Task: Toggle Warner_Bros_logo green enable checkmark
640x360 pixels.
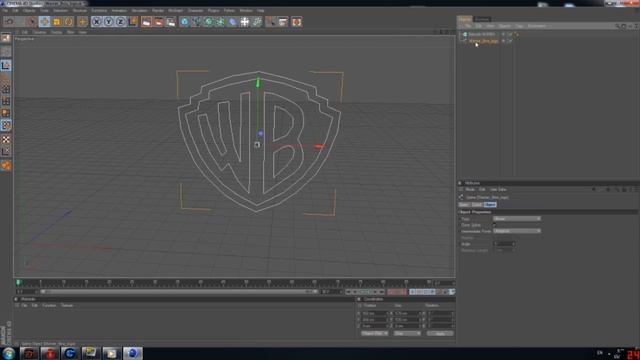Action: (509, 41)
